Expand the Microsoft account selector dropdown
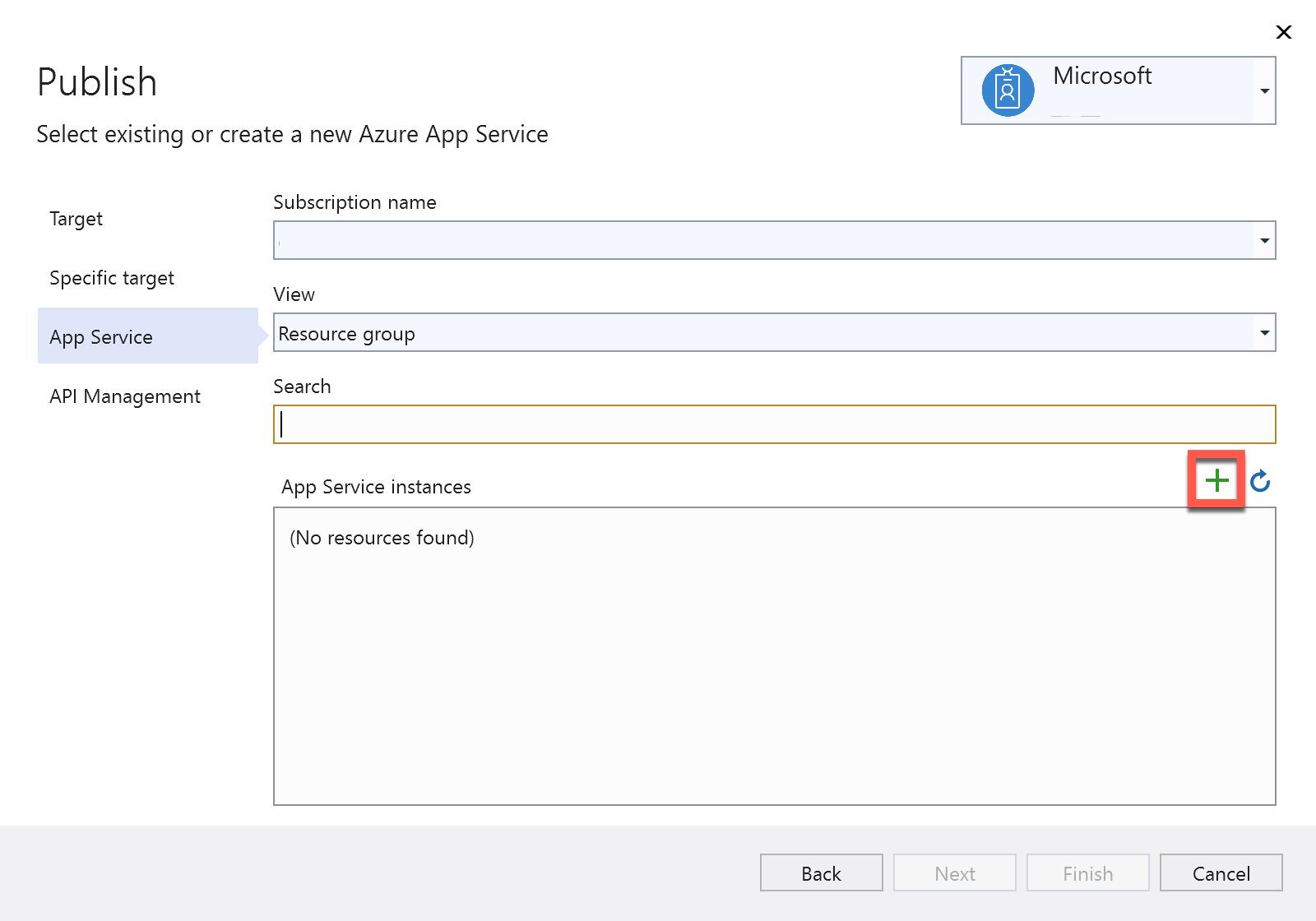The height and width of the screenshot is (921, 1316). (x=1264, y=90)
